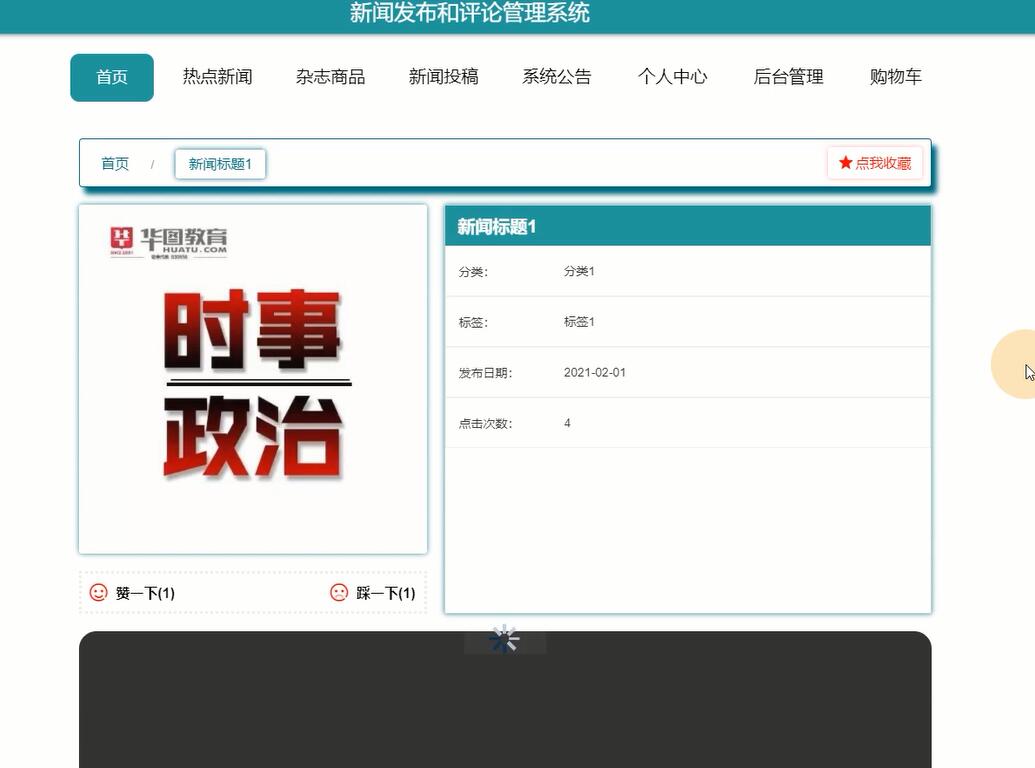Click 踩一下(1) dislike text

tap(385, 593)
